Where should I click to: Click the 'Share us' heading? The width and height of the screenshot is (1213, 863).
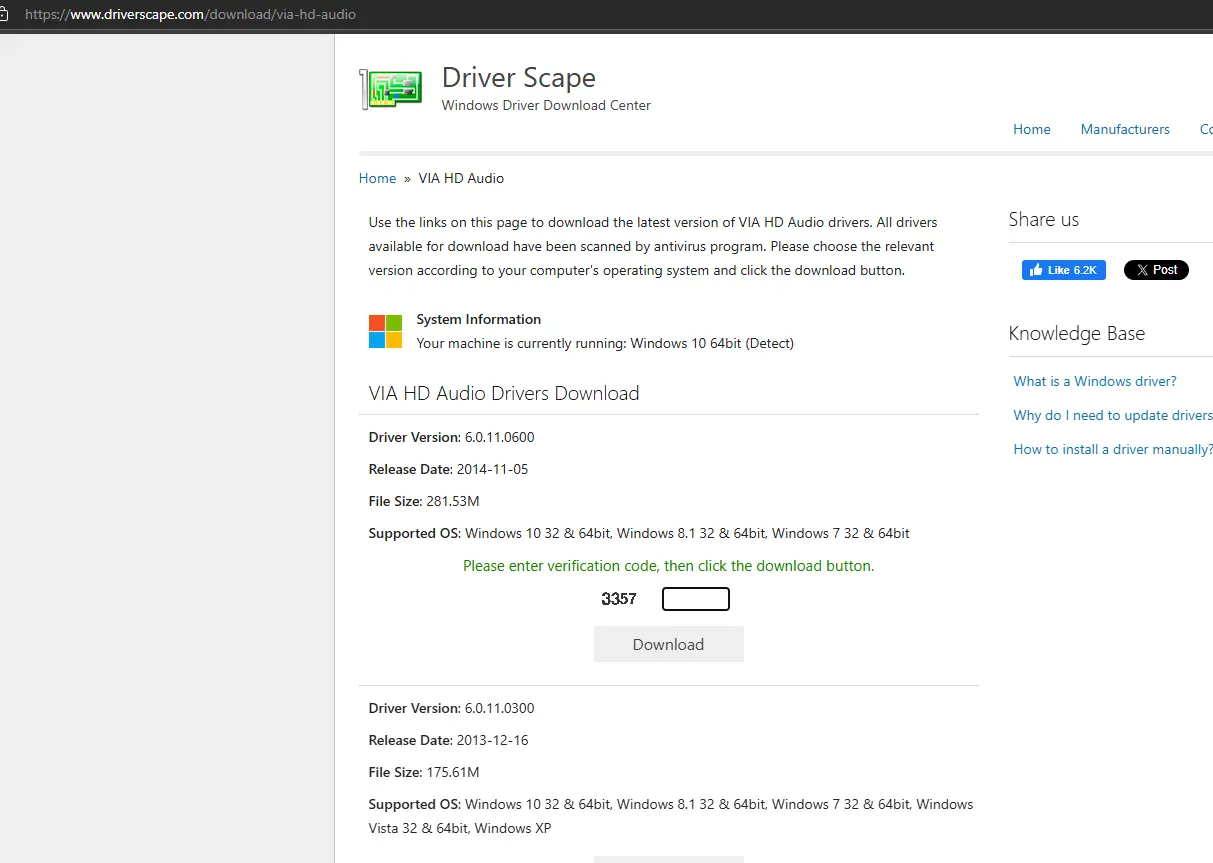(x=1044, y=220)
